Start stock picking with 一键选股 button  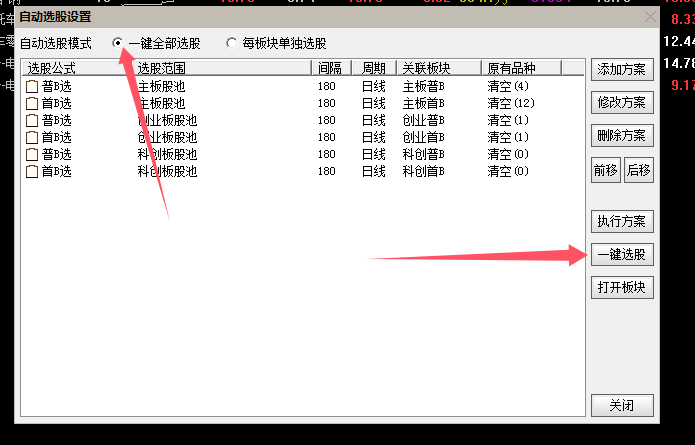pyautogui.click(x=622, y=254)
